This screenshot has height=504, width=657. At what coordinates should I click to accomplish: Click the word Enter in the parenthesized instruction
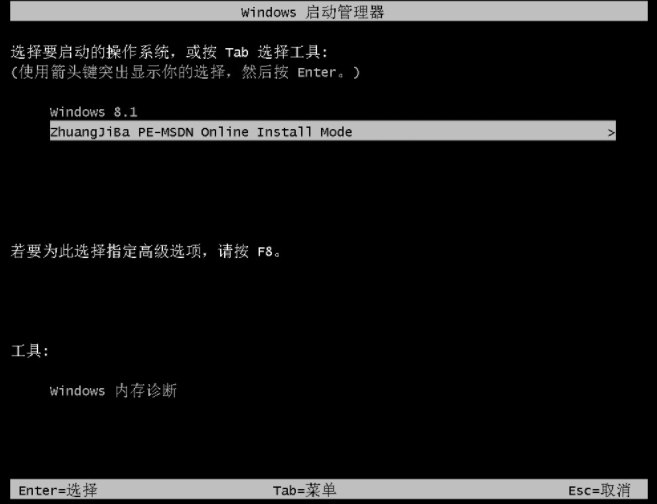[317, 72]
